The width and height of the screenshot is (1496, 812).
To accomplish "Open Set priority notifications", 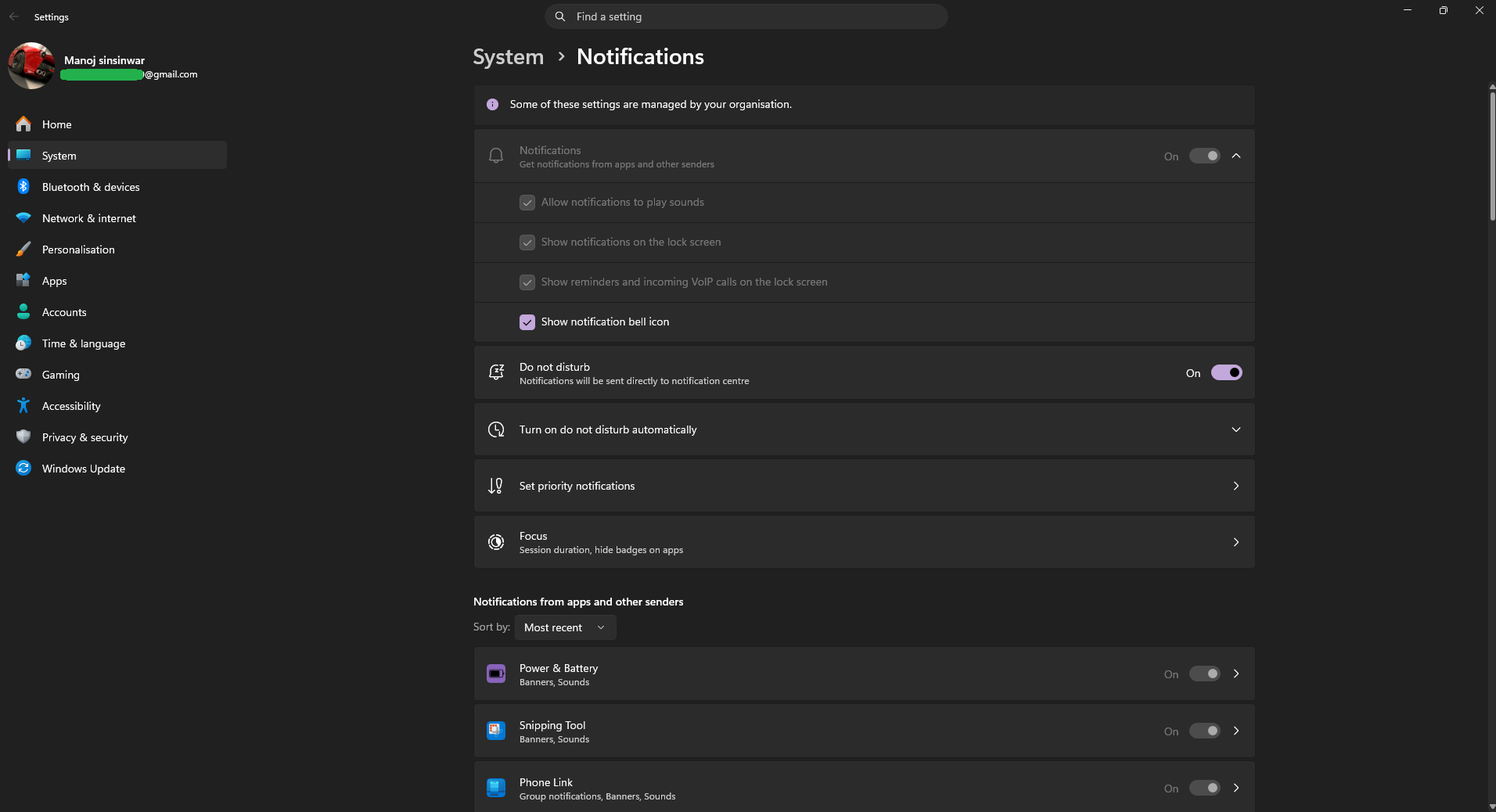I will pos(864,486).
